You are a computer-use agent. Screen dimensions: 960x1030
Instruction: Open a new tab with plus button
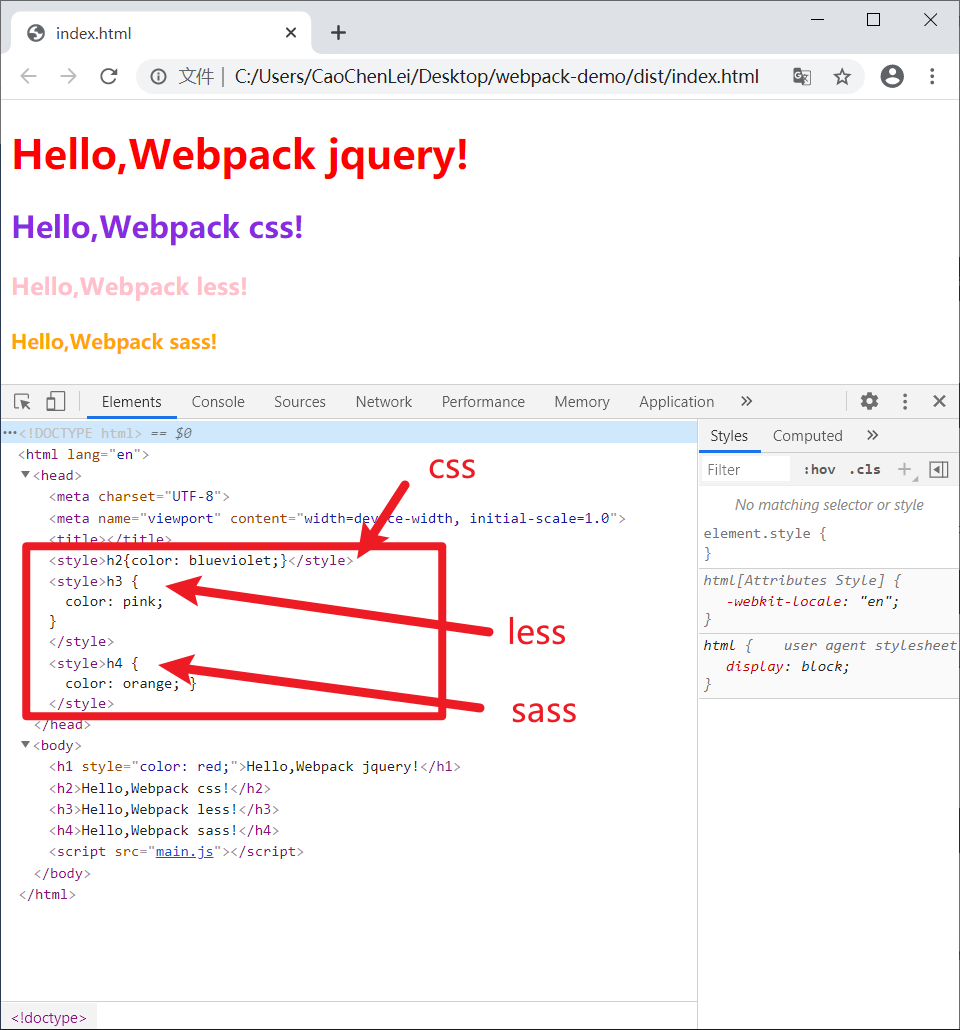(338, 32)
